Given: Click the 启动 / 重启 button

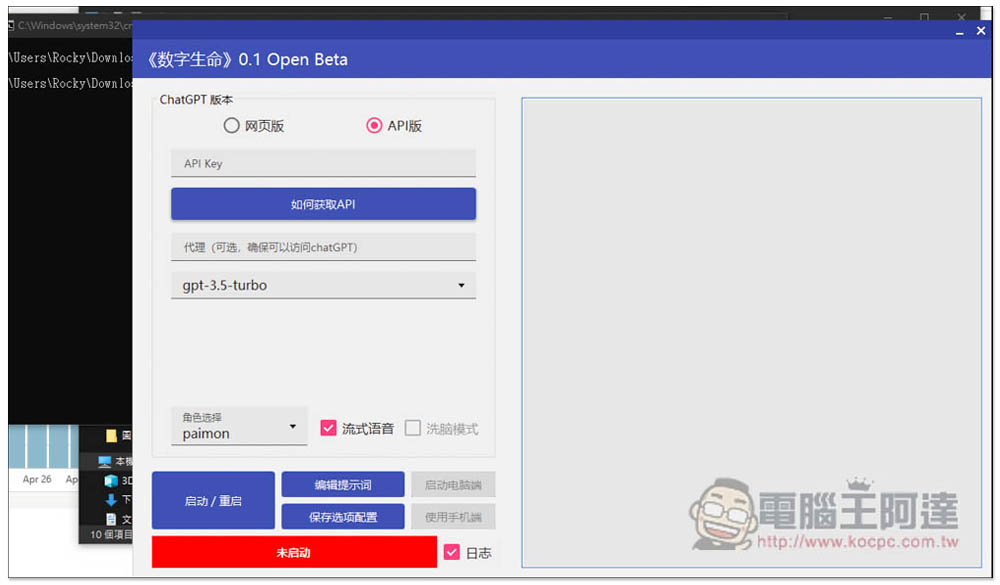Looking at the screenshot, I should 213,501.
